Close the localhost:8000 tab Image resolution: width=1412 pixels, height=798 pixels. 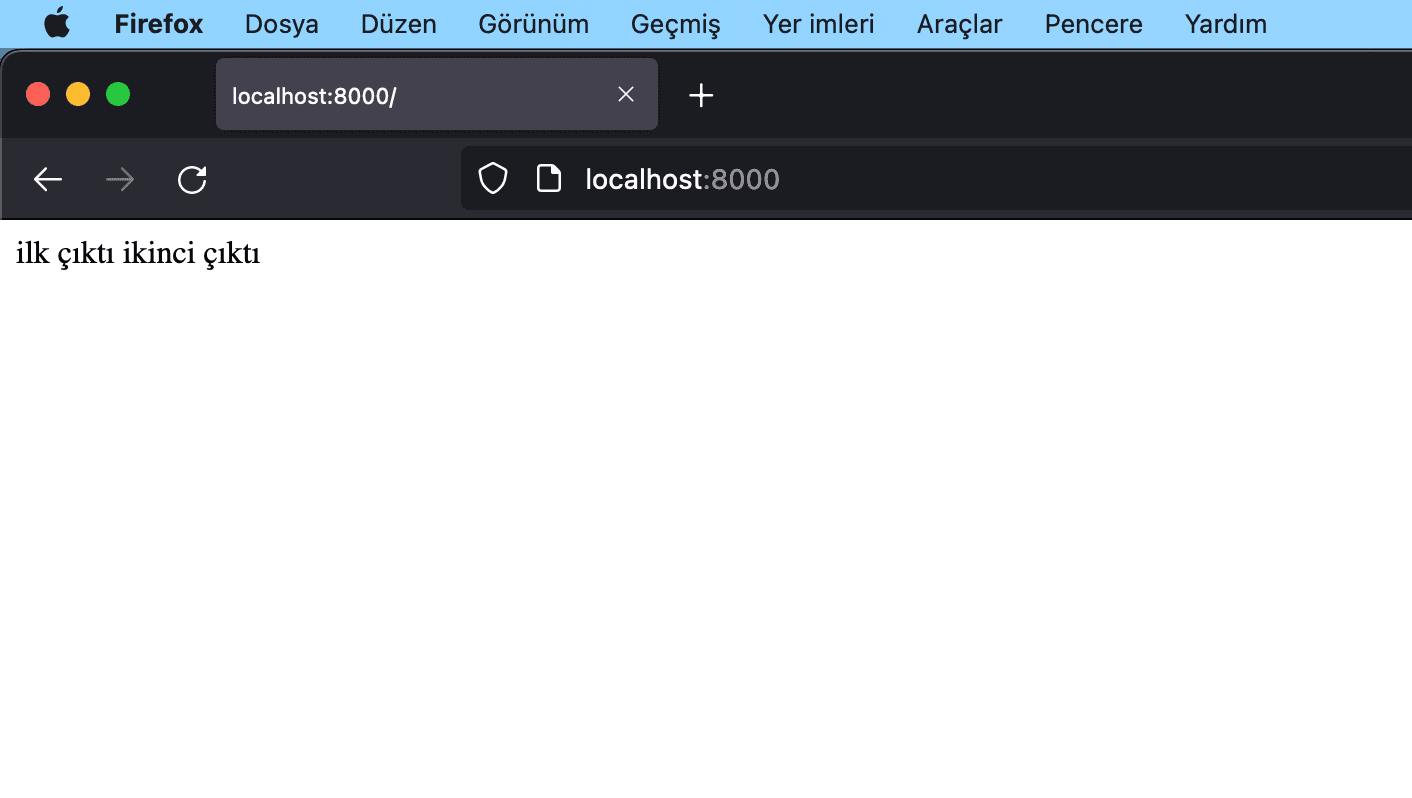(x=626, y=94)
